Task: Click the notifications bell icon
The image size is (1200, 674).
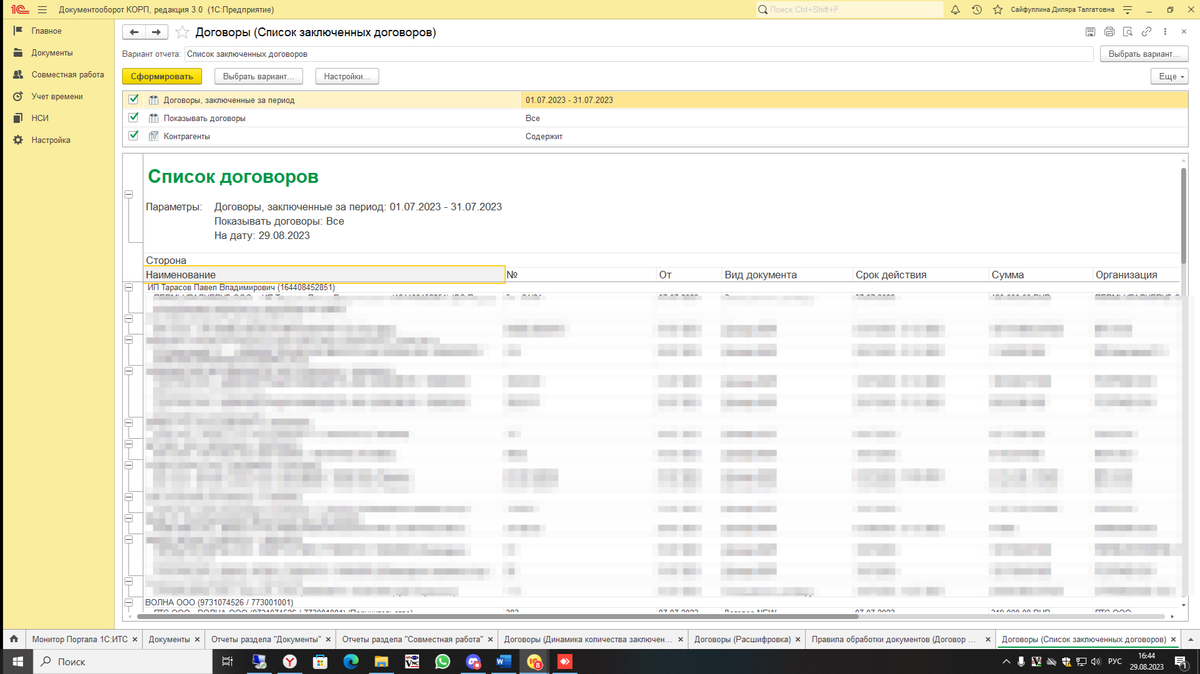Action: click(x=955, y=10)
